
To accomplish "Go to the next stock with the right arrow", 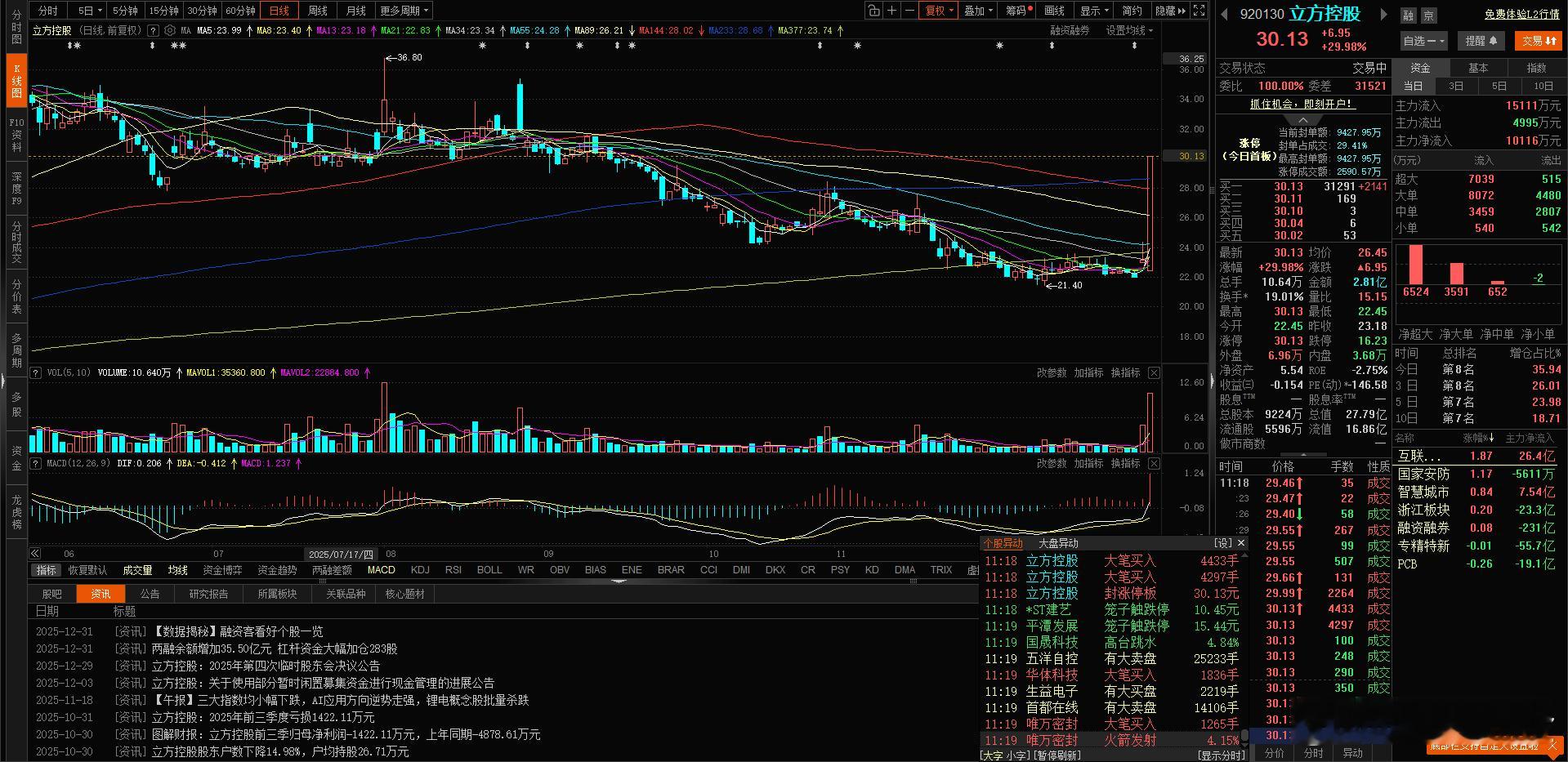I will [x=1383, y=14].
